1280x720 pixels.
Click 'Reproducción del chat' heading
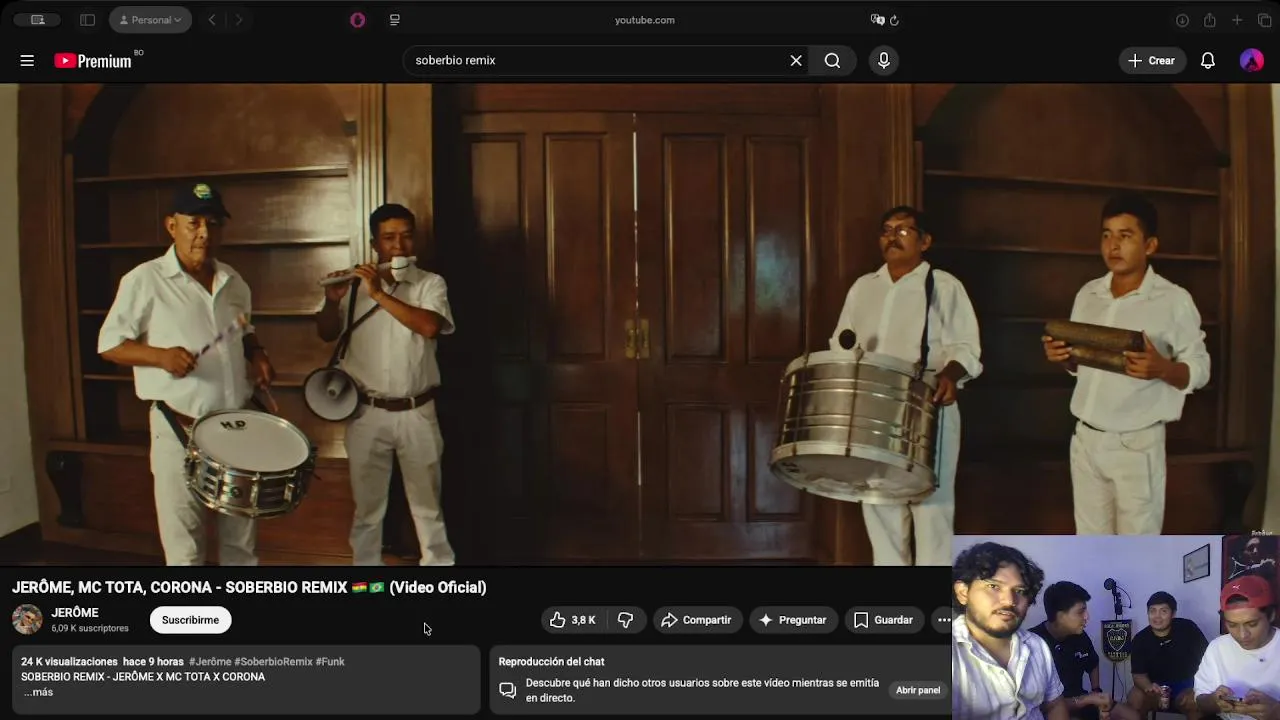(551, 662)
